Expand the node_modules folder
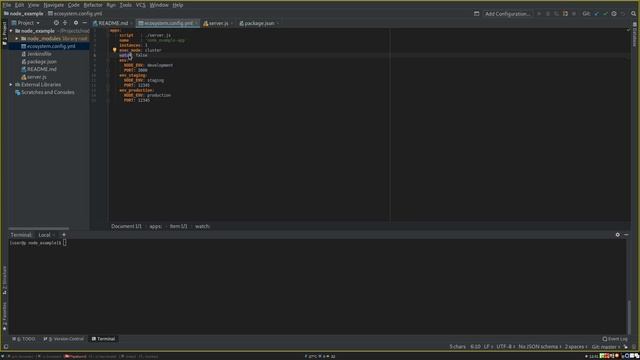 tap(17, 38)
